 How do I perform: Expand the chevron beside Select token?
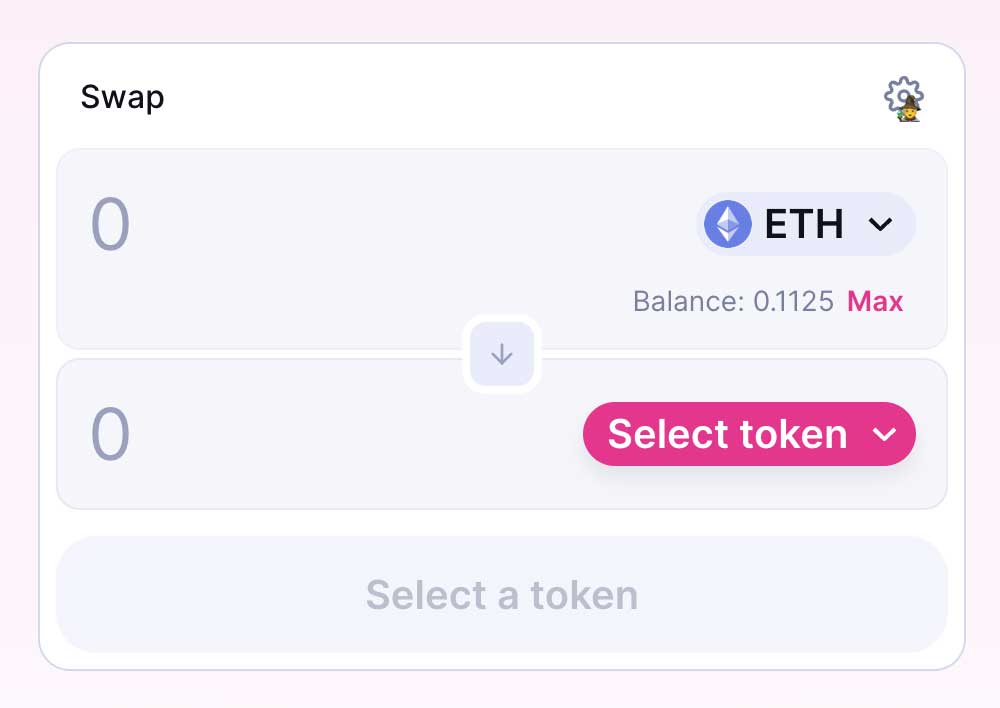click(x=882, y=434)
